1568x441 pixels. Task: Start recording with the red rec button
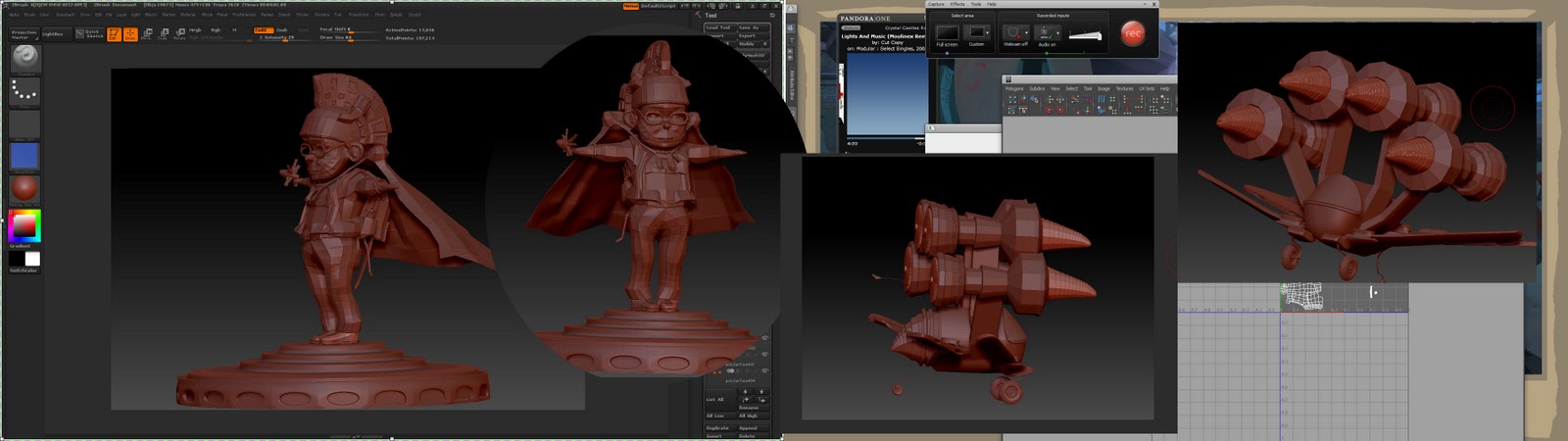1132,32
